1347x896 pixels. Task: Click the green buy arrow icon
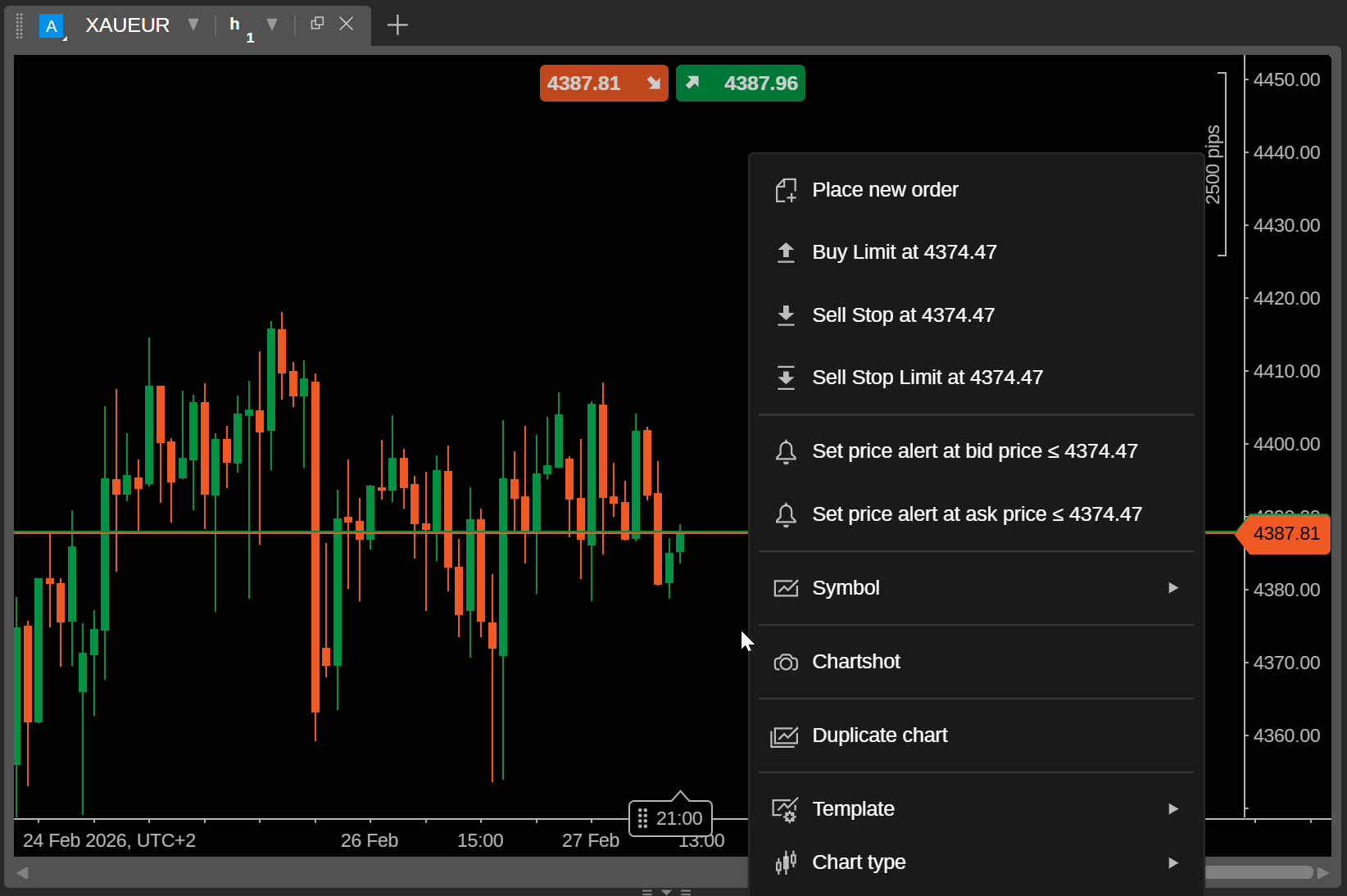[692, 82]
